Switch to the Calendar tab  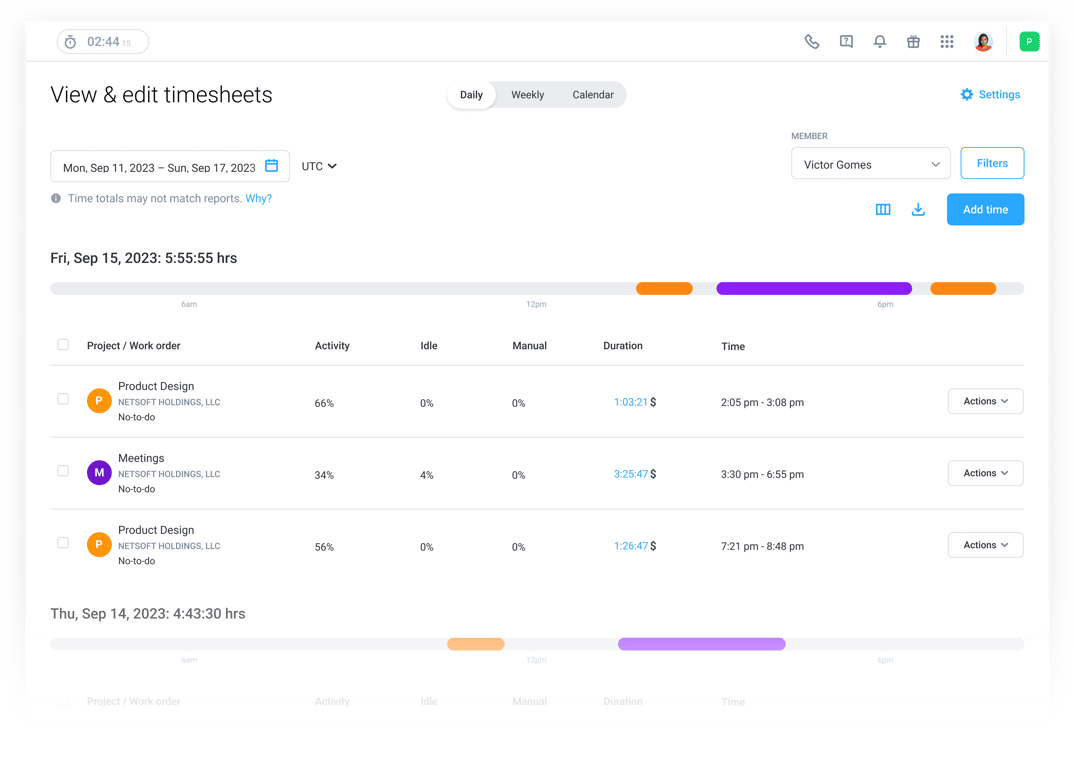click(592, 95)
